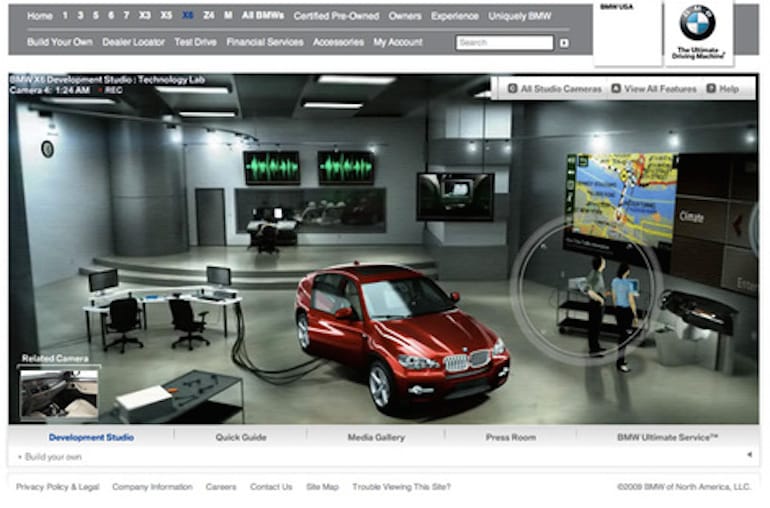Switch to Development Studio tab
Screen dimensions: 770x508
click(x=91, y=437)
